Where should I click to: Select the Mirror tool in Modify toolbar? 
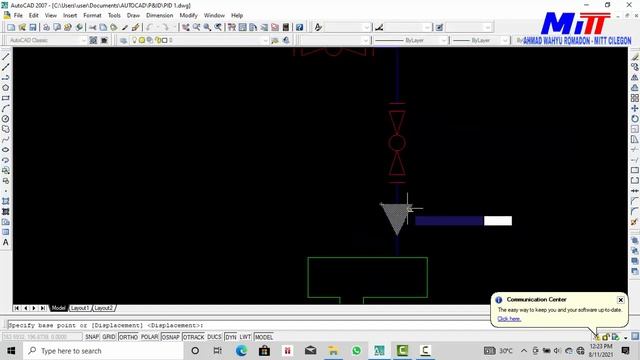tap(634, 77)
